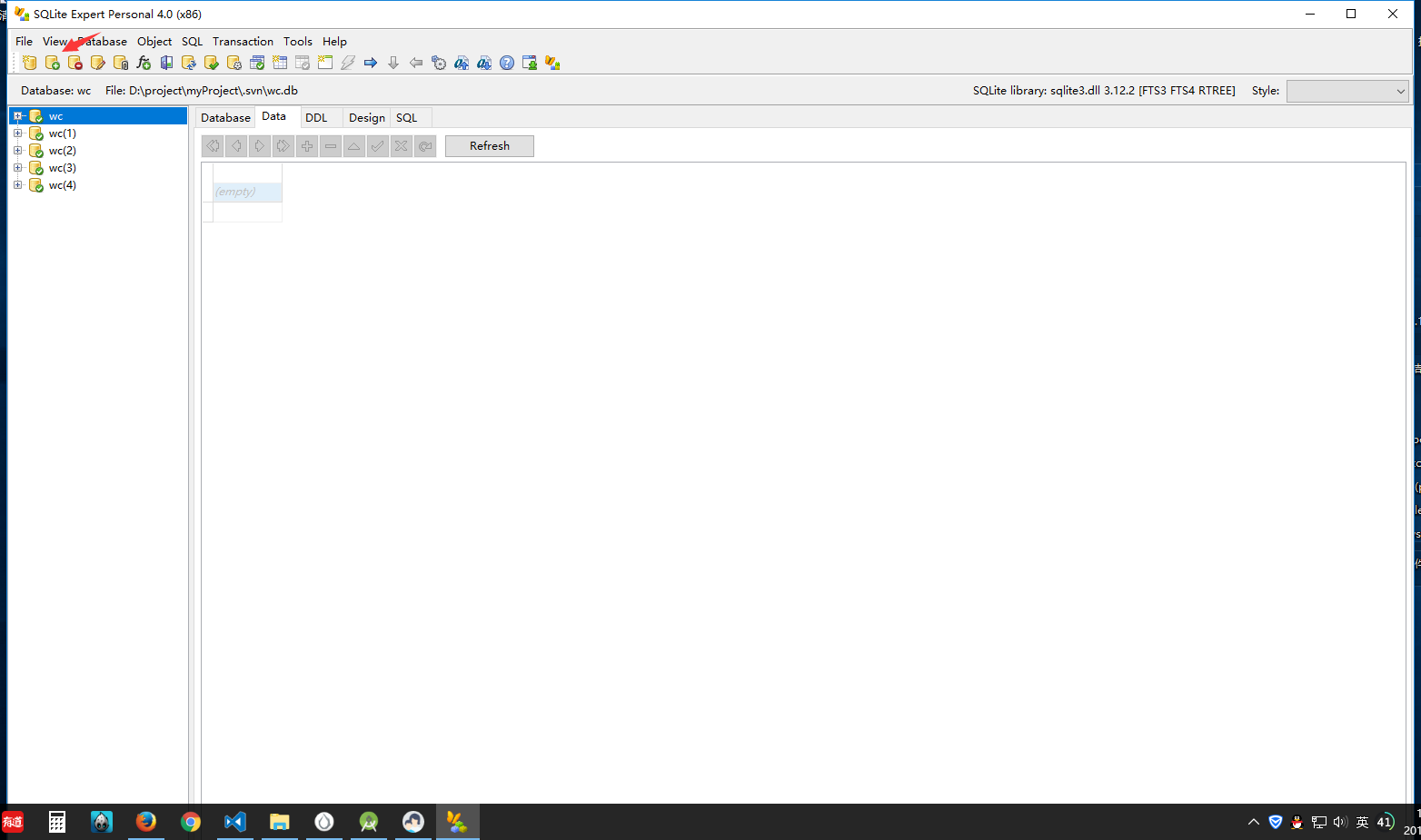Screen dimensions: 1421x840
Task: Click the delete record minus button
Action: click(331, 146)
